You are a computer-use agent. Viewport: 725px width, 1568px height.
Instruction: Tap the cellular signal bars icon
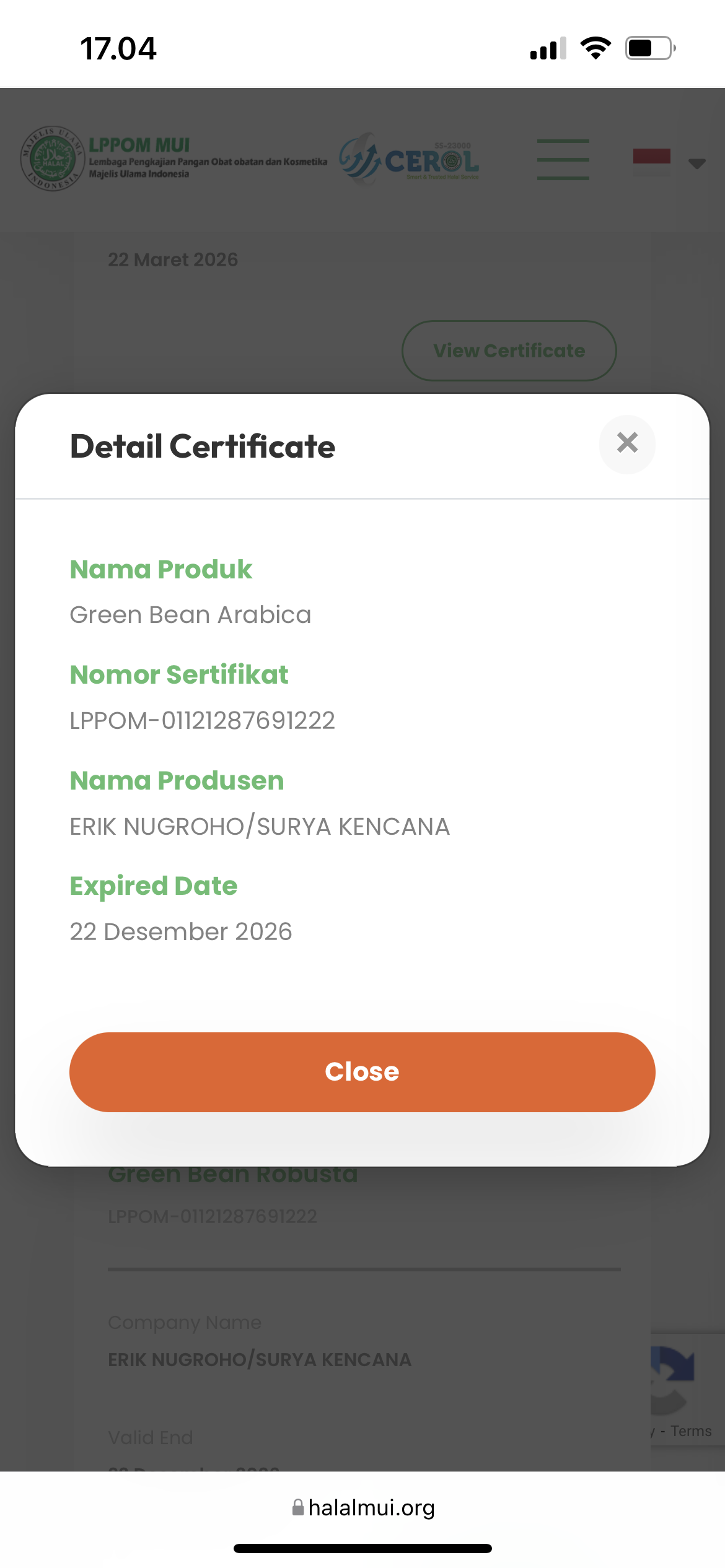[548, 48]
